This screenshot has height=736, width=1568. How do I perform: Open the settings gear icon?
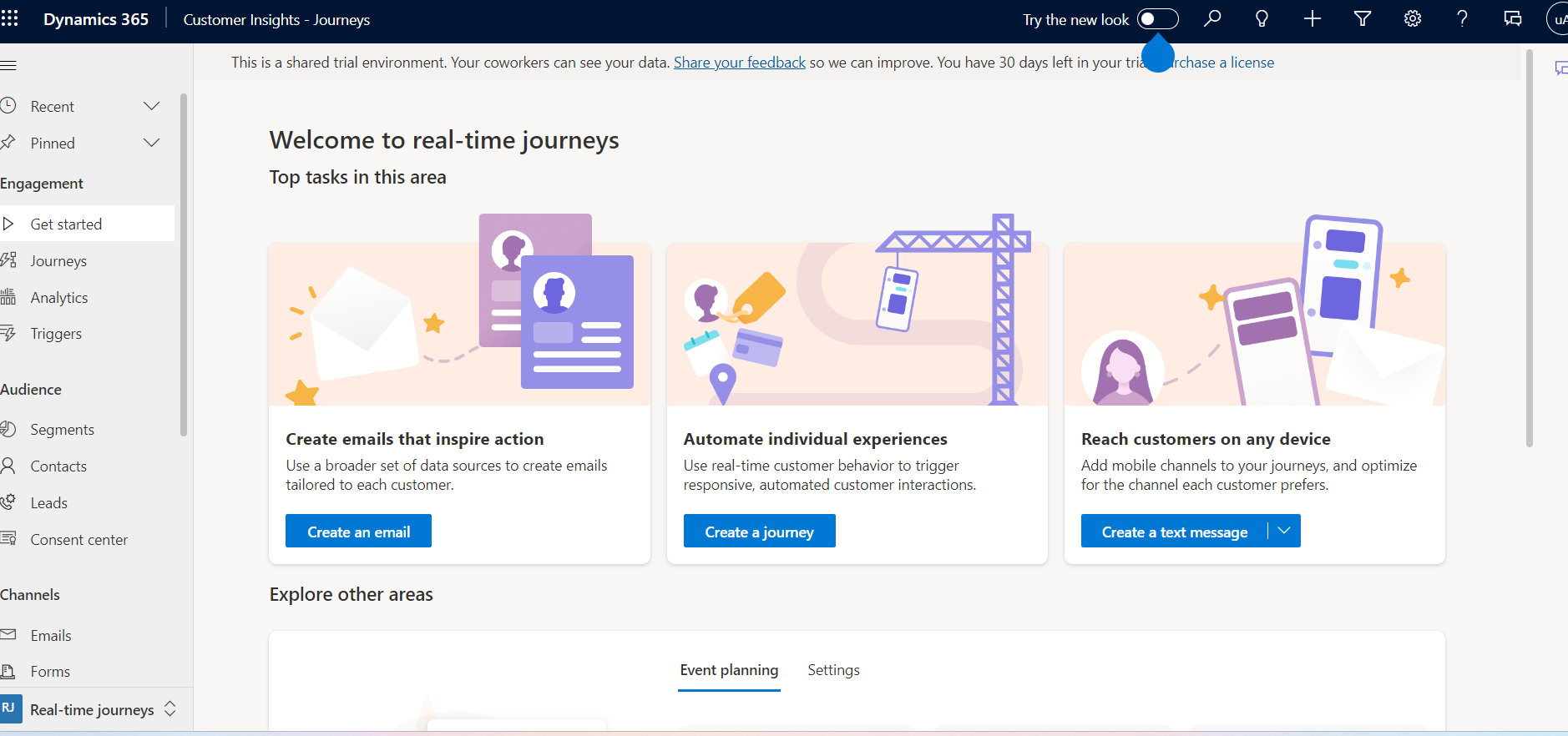[x=1412, y=19]
